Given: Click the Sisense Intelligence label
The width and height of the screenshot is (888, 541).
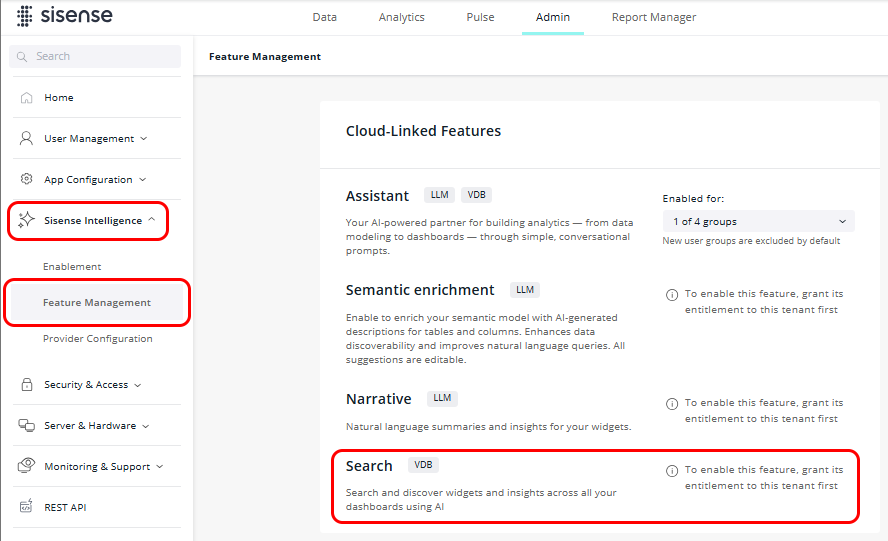Looking at the screenshot, I should pyautogui.click(x=93, y=220).
